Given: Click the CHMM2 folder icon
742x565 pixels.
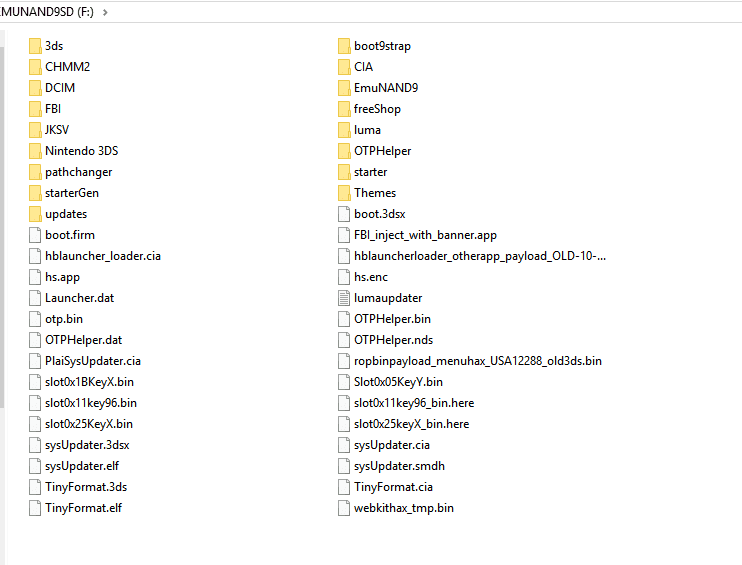Looking at the screenshot, I should point(35,67).
